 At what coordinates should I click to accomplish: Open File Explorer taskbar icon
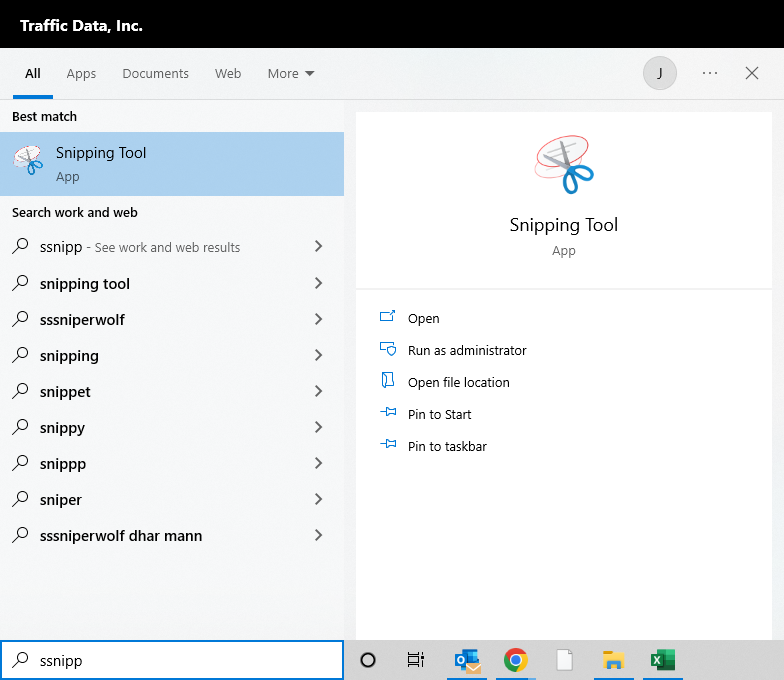tap(613, 660)
